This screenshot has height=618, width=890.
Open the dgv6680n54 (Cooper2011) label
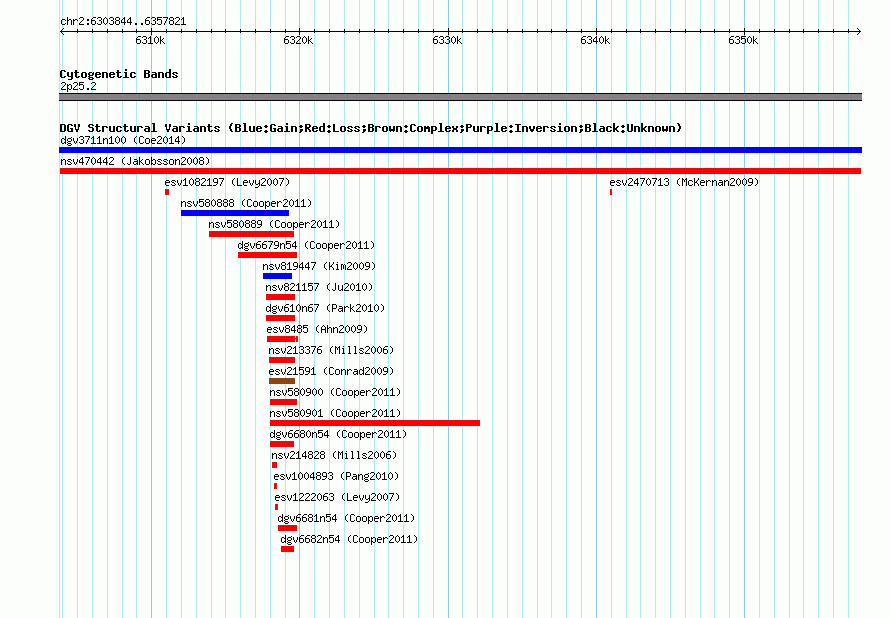tap(338, 434)
